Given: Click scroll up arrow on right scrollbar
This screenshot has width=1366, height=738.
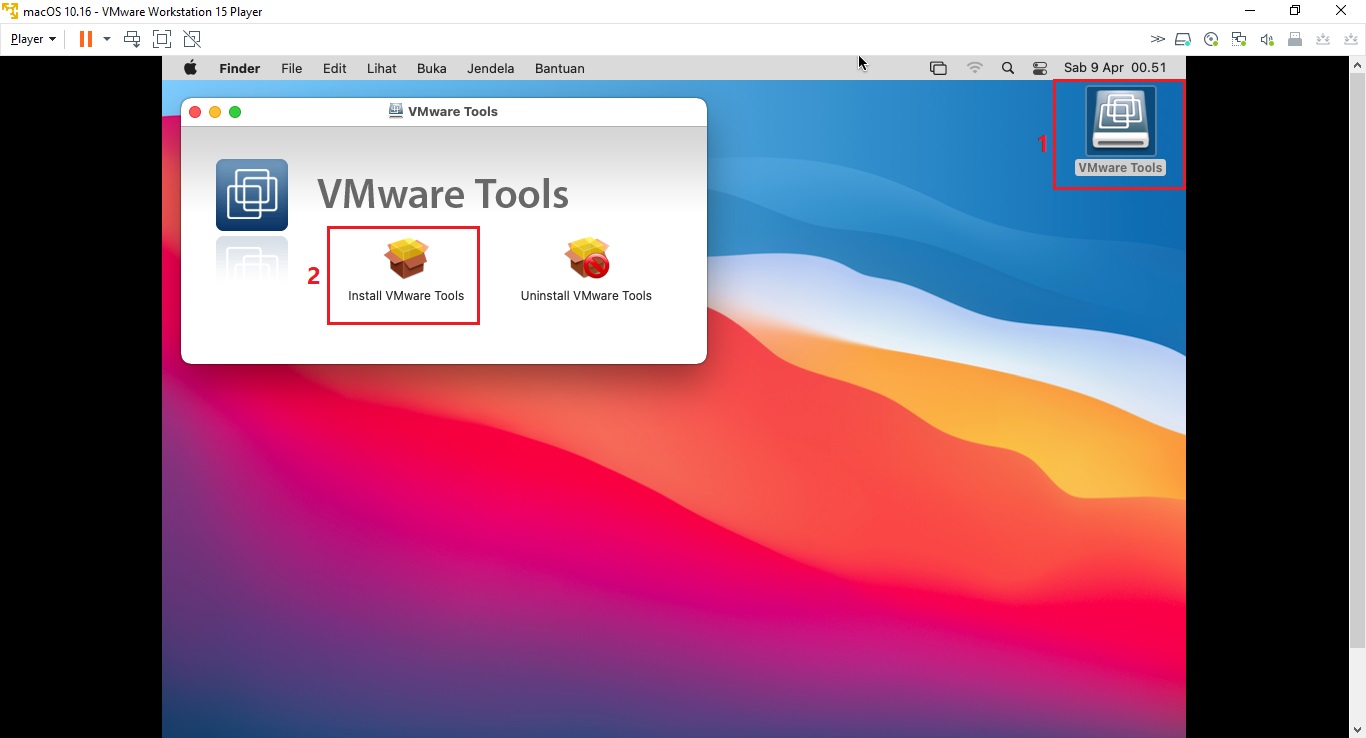Looking at the screenshot, I should click(1358, 65).
